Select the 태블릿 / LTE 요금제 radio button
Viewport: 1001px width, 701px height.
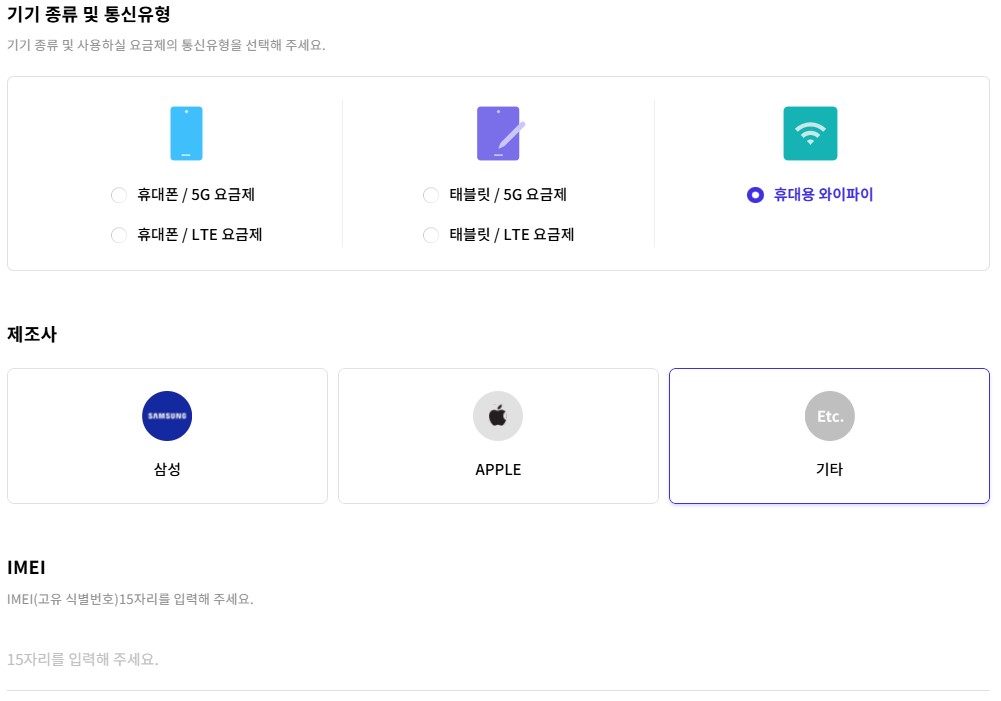pyautogui.click(x=431, y=235)
